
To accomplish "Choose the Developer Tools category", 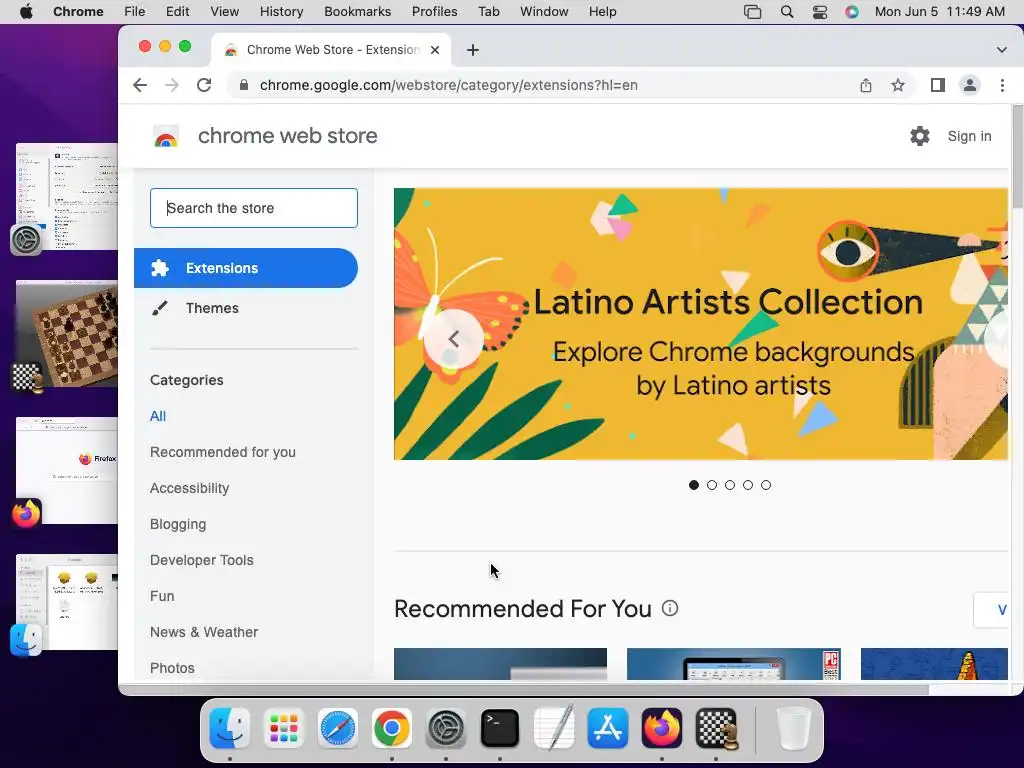I will point(202,560).
